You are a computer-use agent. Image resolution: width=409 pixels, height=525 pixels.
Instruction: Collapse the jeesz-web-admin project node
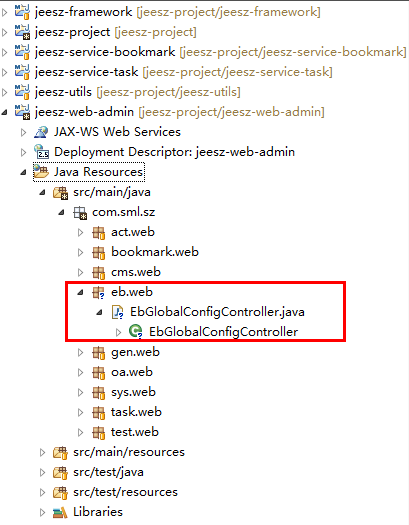(x=4, y=113)
